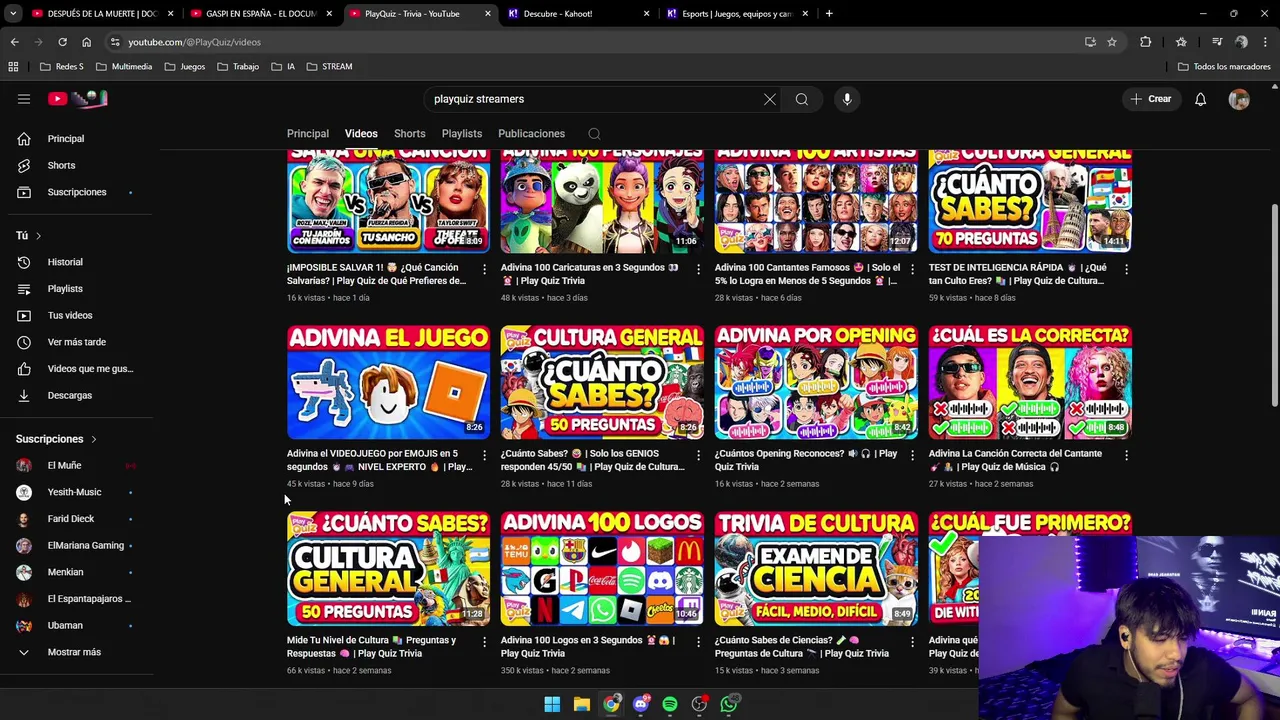Open options for Adivina el VIDEOJUEGO por EMOJIS video
The image size is (1280, 720).
pos(484,455)
